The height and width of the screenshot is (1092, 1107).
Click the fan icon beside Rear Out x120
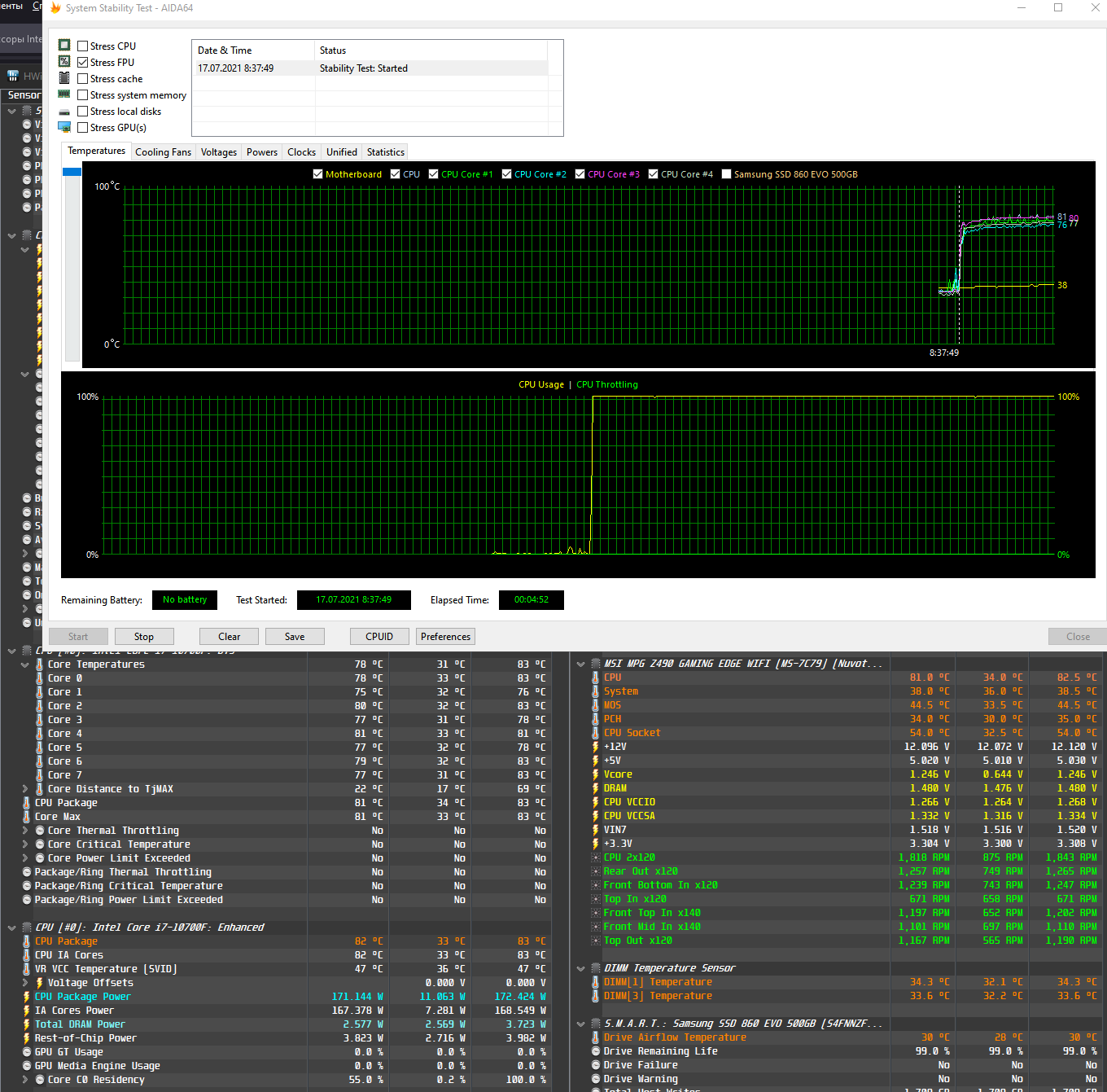(x=596, y=871)
